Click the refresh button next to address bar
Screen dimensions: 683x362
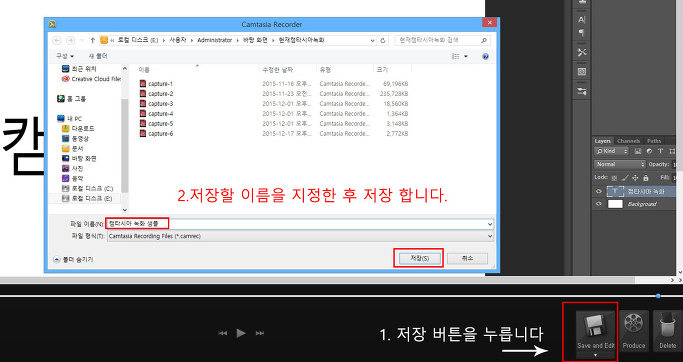point(383,40)
